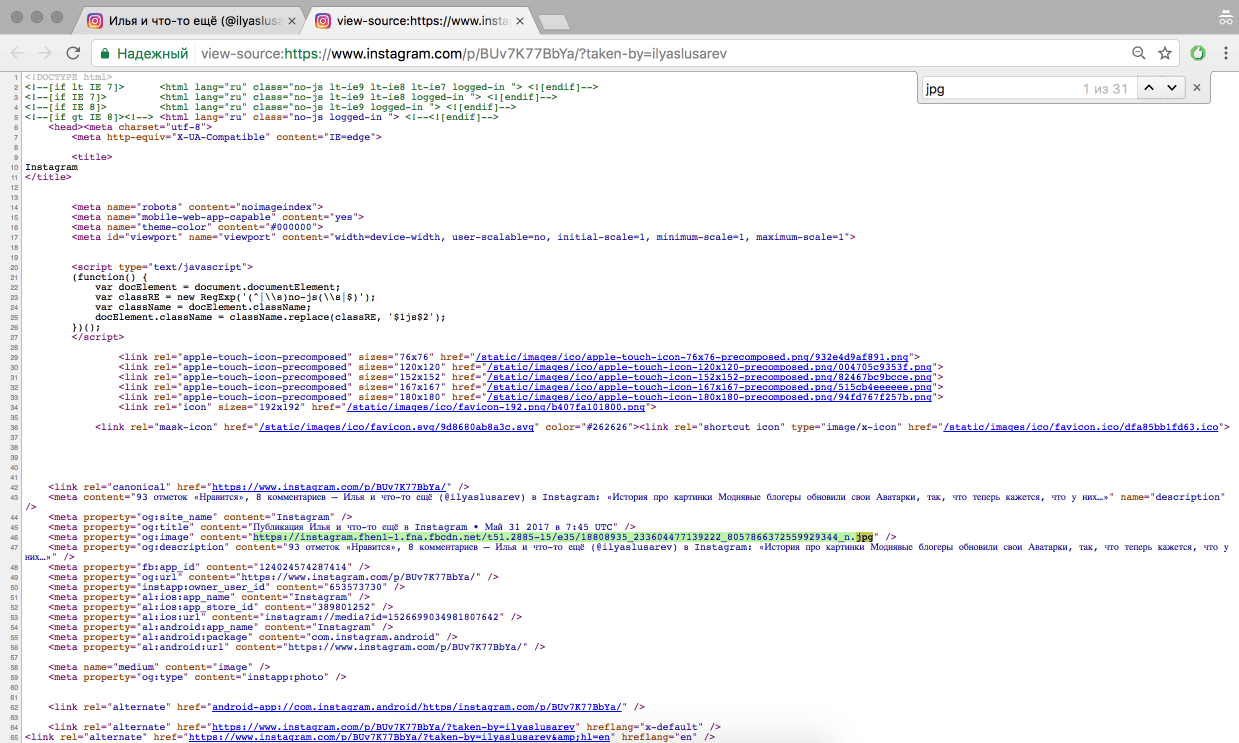Go forward with the forward arrow
1239x743 pixels.
[45, 53]
